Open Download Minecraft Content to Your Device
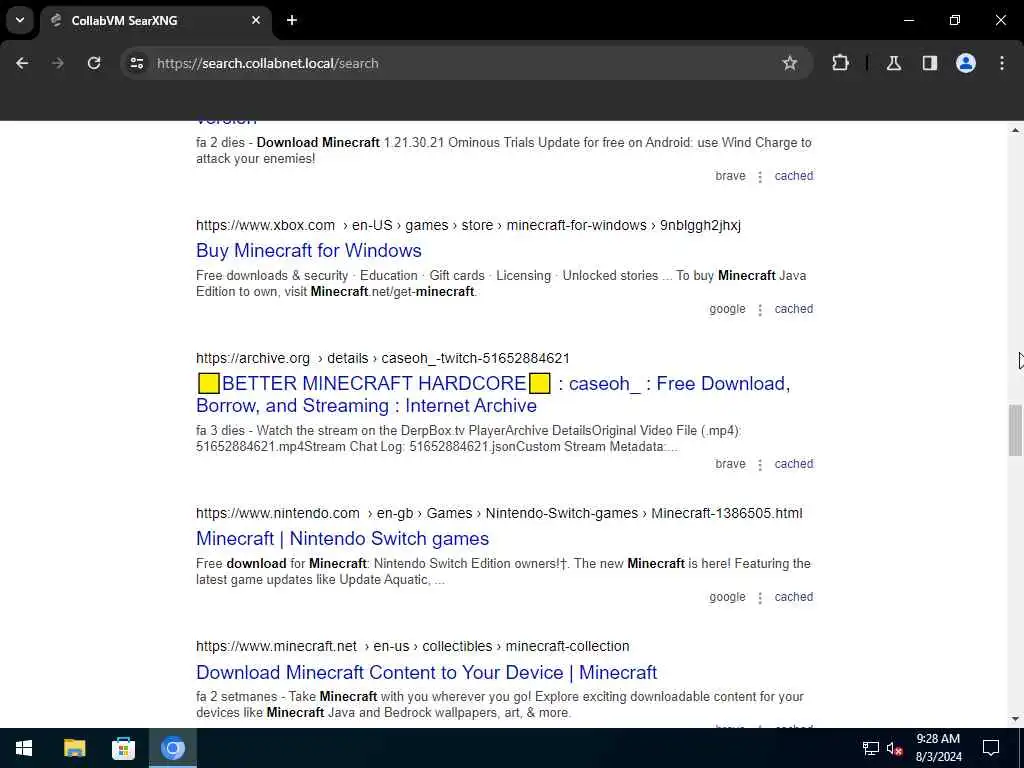1024x768 pixels. (426, 673)
